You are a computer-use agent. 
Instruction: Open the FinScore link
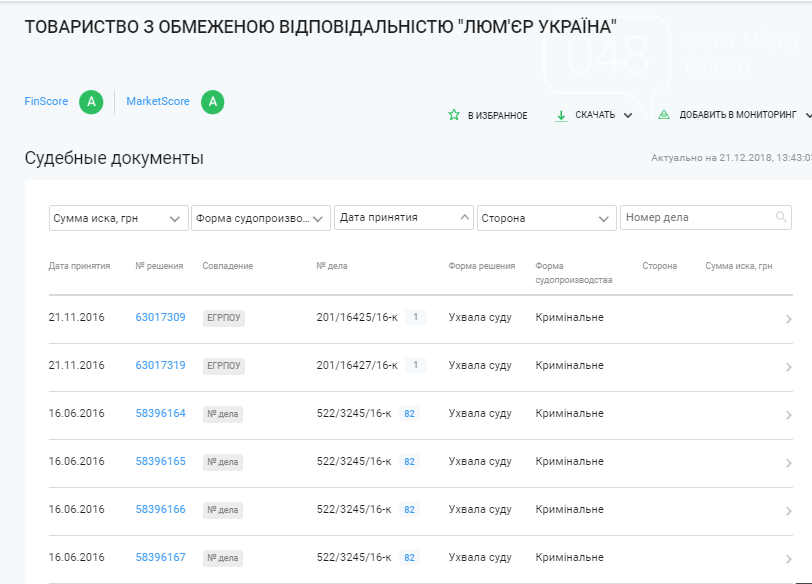tap(46, 101)
